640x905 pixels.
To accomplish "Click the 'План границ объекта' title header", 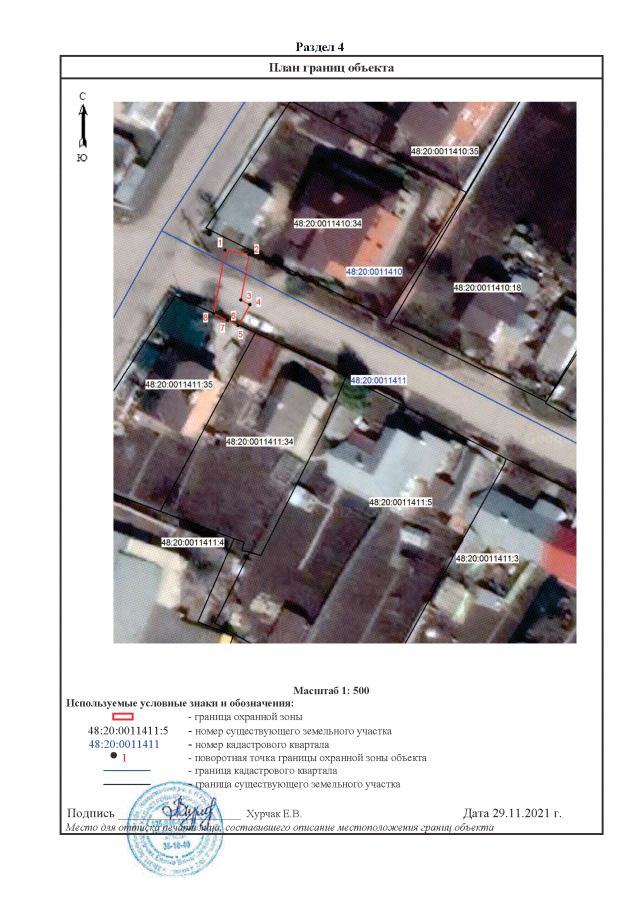I will pos(331,68).
